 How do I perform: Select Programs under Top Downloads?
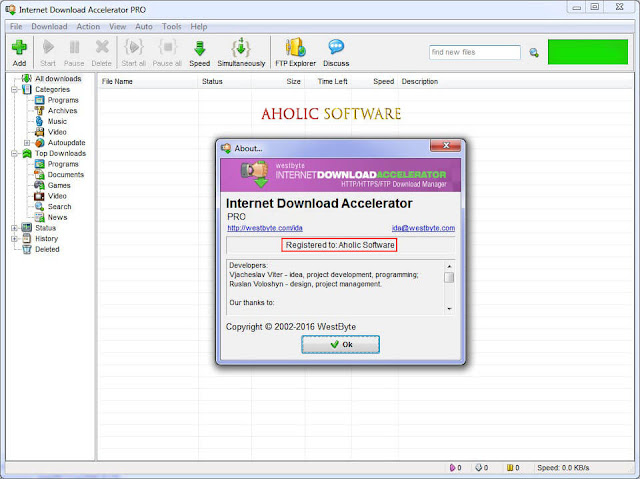pos(63,164)
